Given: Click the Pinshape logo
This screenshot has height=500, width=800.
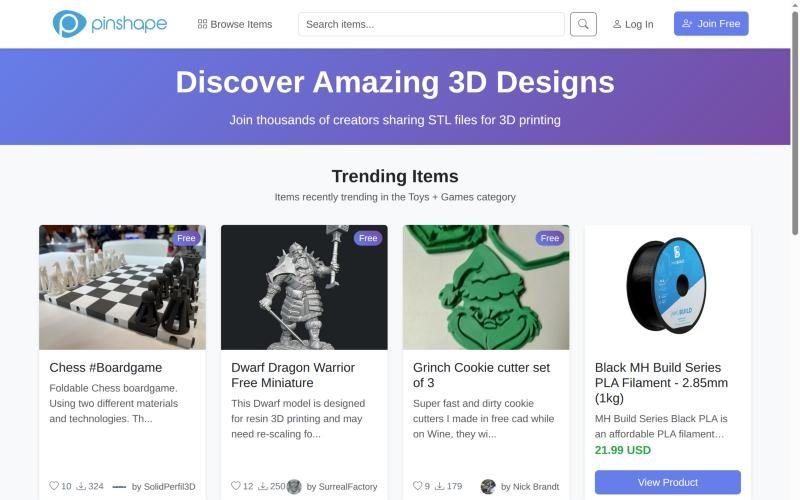Looking at the screenshot, I should click(x=110, y=24).
